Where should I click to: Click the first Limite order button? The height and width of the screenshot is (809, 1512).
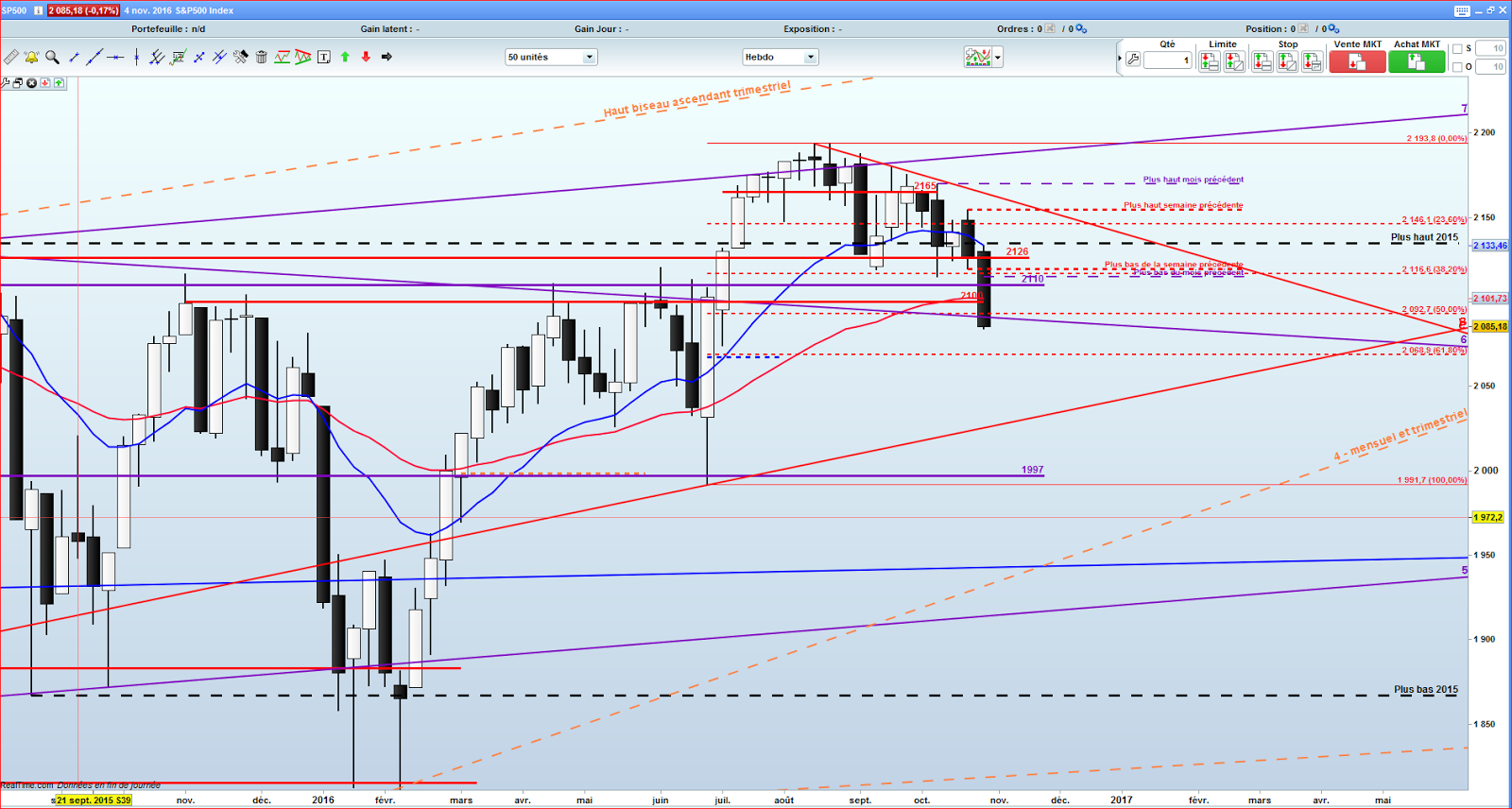[x=1209, y=61]
